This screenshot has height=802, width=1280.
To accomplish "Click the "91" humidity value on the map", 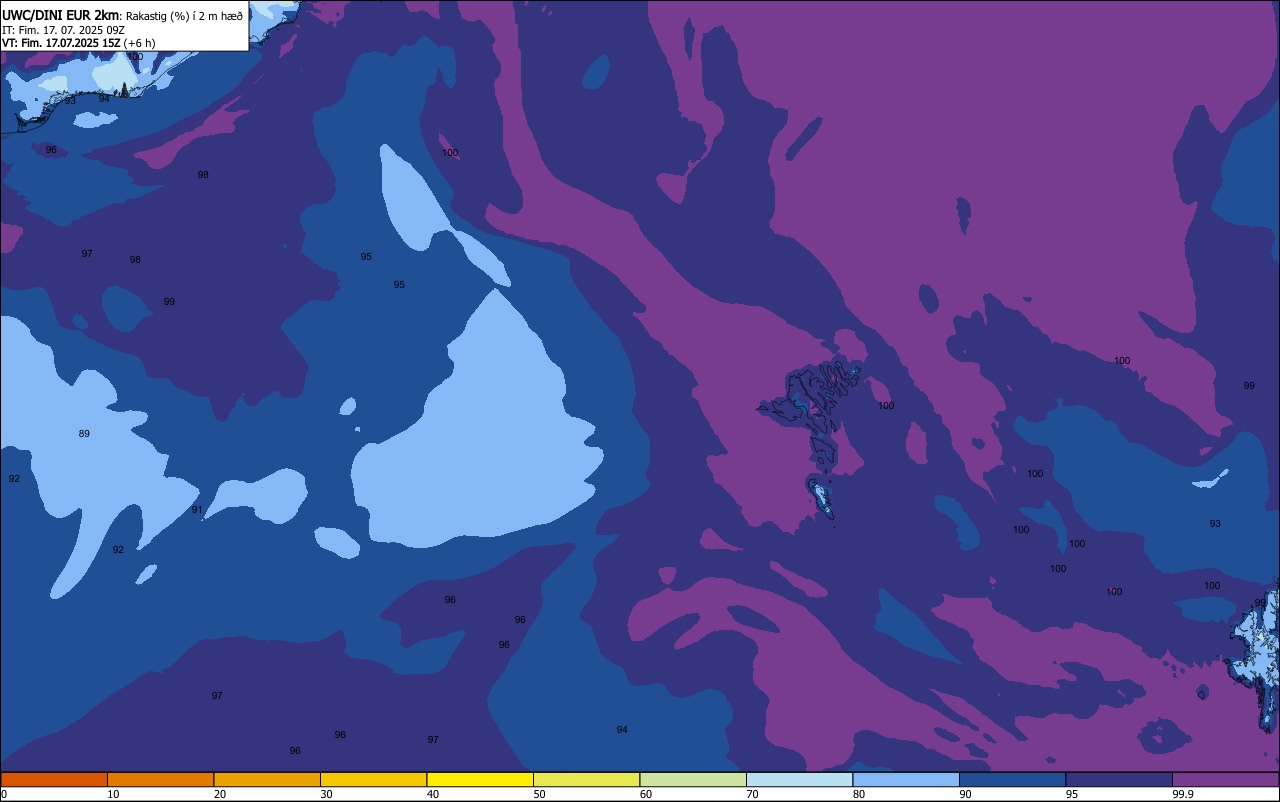I will 197,510.
